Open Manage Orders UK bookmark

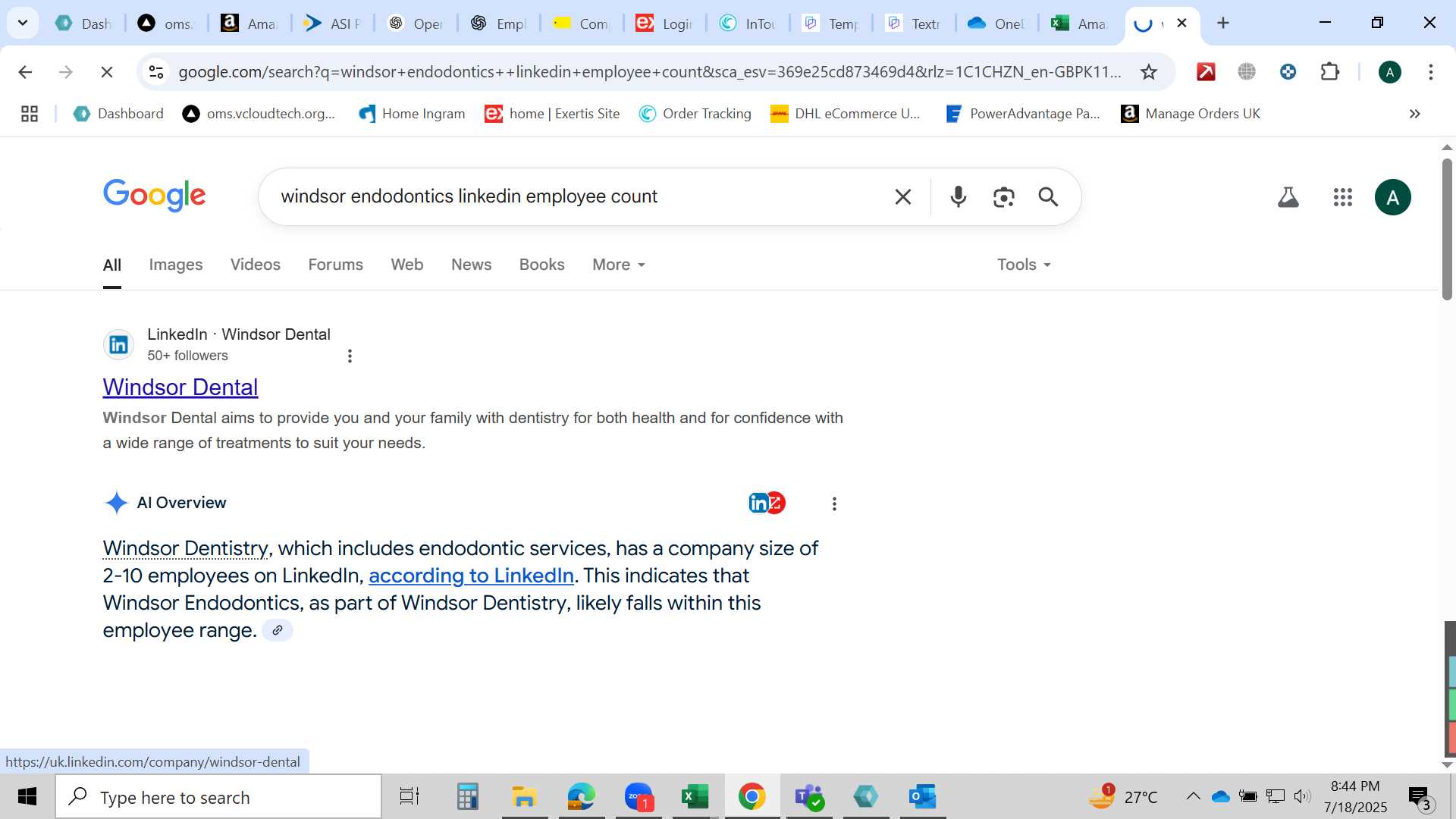[x=1191, y=114]
